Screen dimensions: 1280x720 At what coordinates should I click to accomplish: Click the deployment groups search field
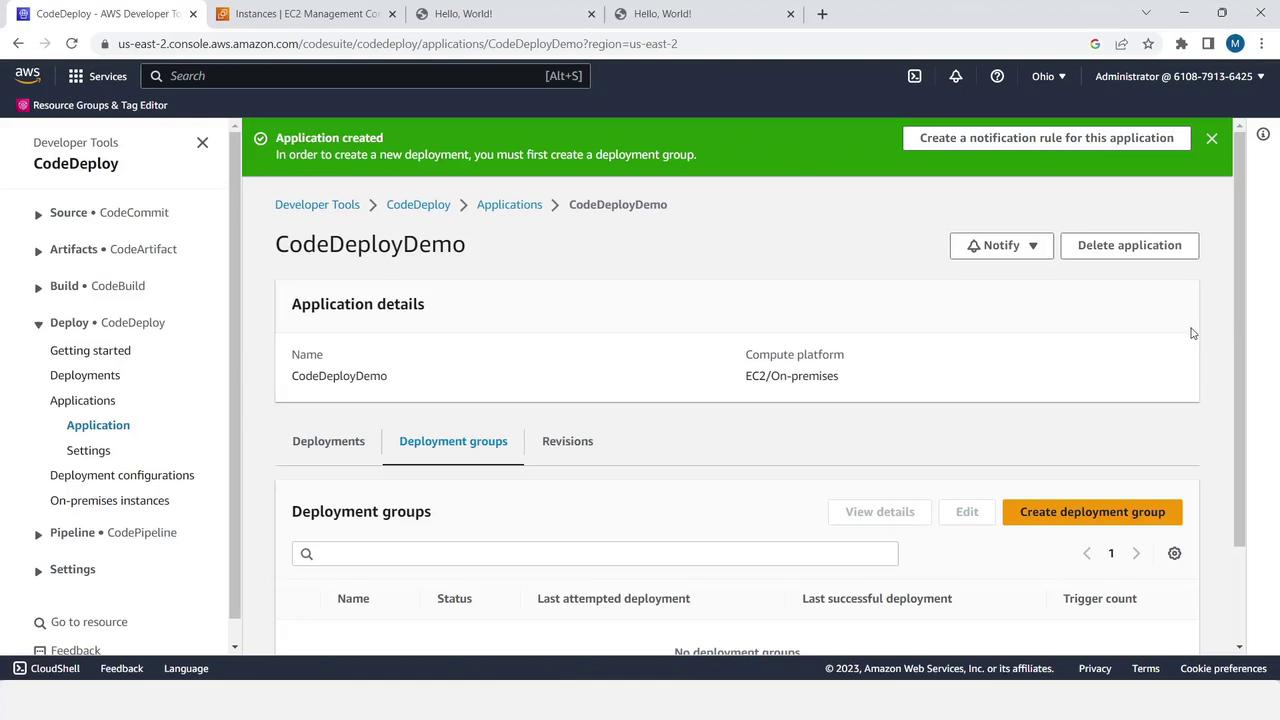coord(595,554)
